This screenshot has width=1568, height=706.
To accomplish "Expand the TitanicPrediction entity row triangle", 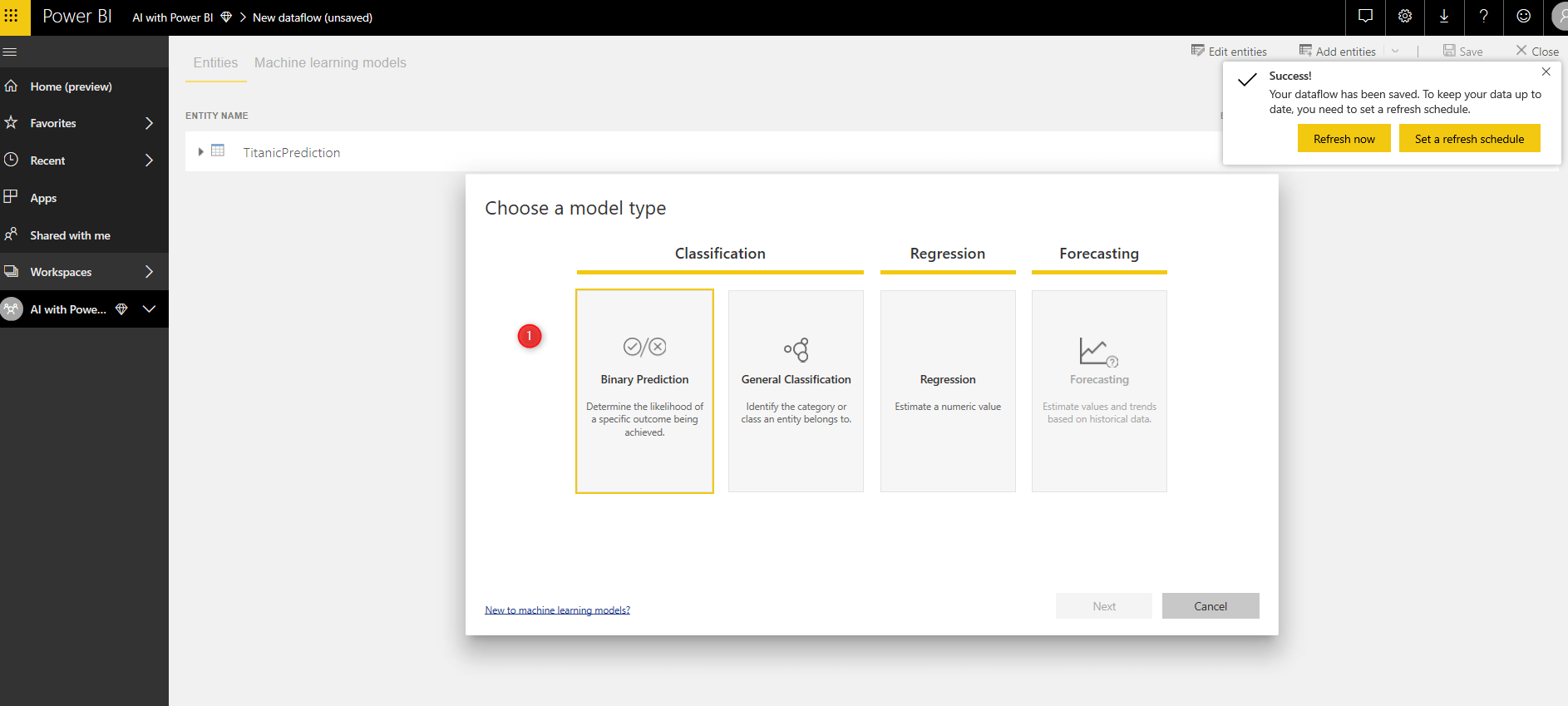I will [x=200, y=151].
